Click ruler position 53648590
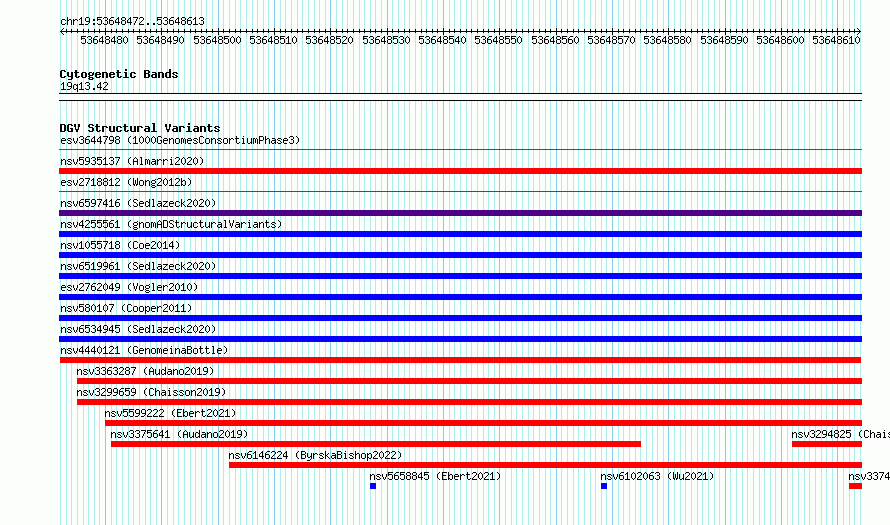 pos(724,40)
